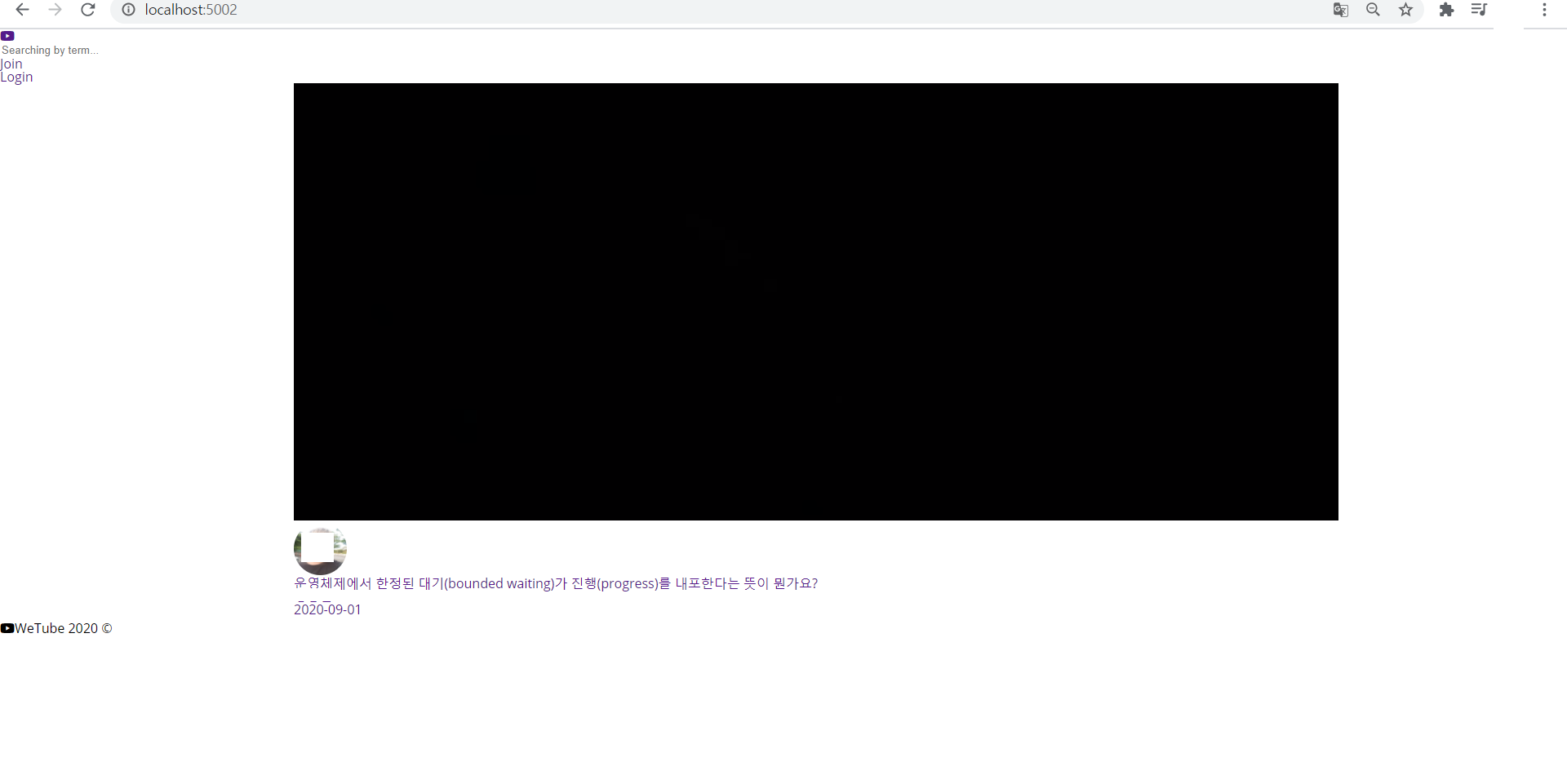The height and width of the screenshot is (784, 1567).
Task: View site information icon beside localhost:5002
Action: tap(128, 10)
